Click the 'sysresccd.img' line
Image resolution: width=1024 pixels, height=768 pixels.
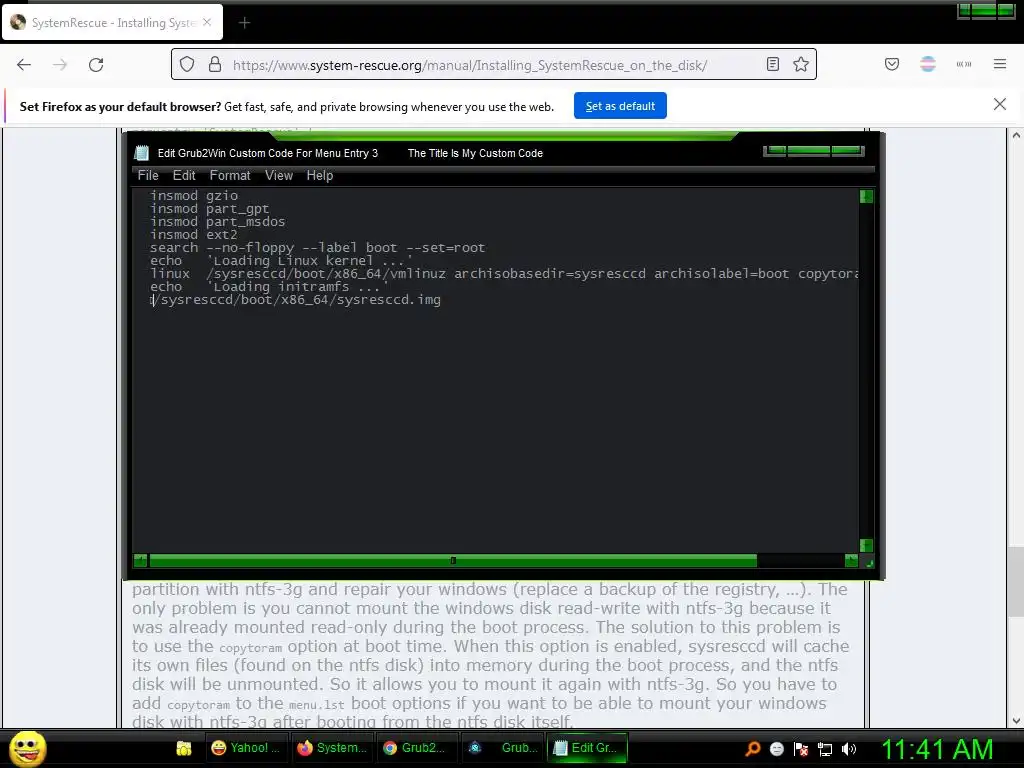(x=295, y=300)
